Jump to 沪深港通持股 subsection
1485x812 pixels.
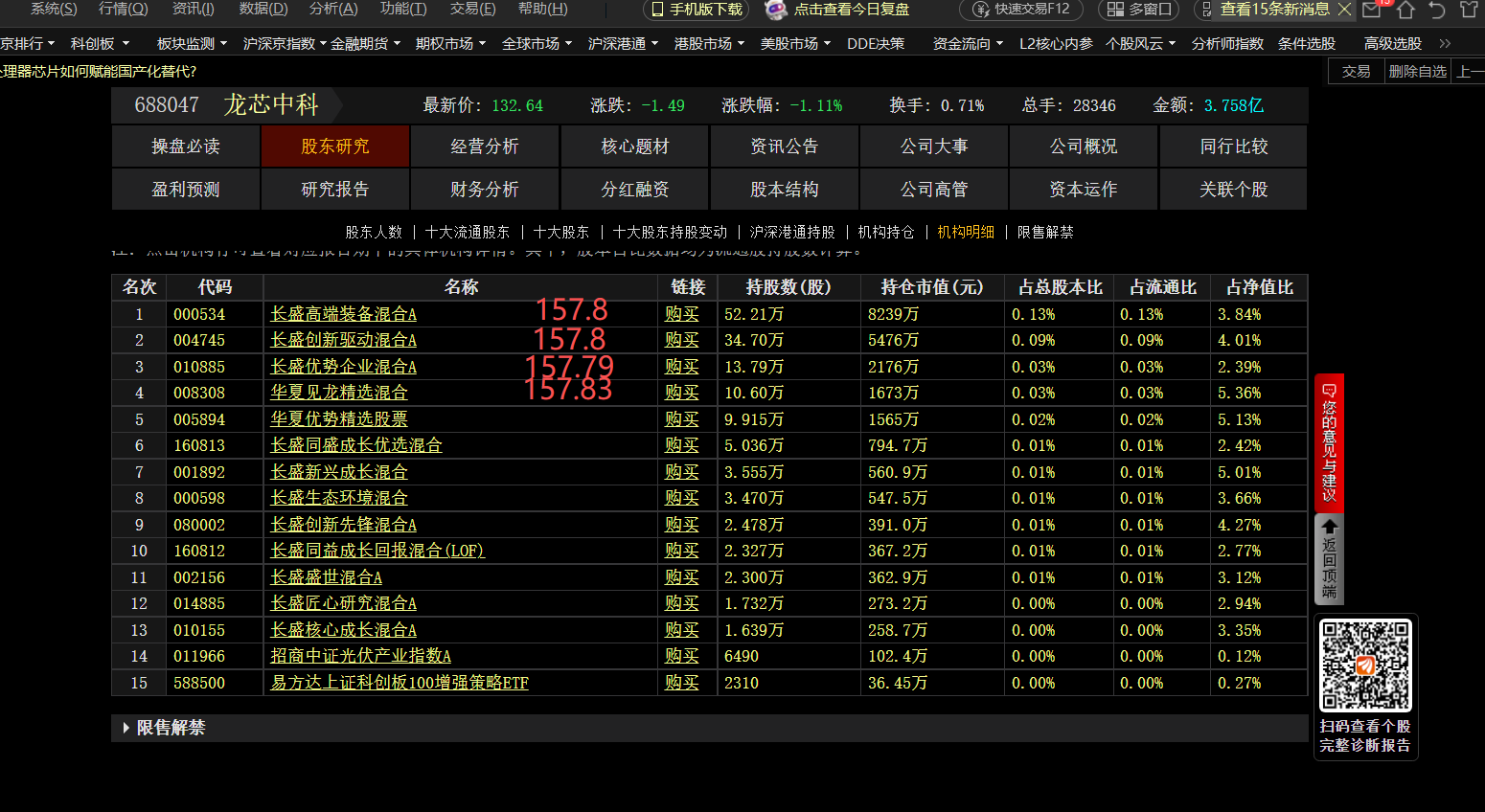tap(792, 232)
